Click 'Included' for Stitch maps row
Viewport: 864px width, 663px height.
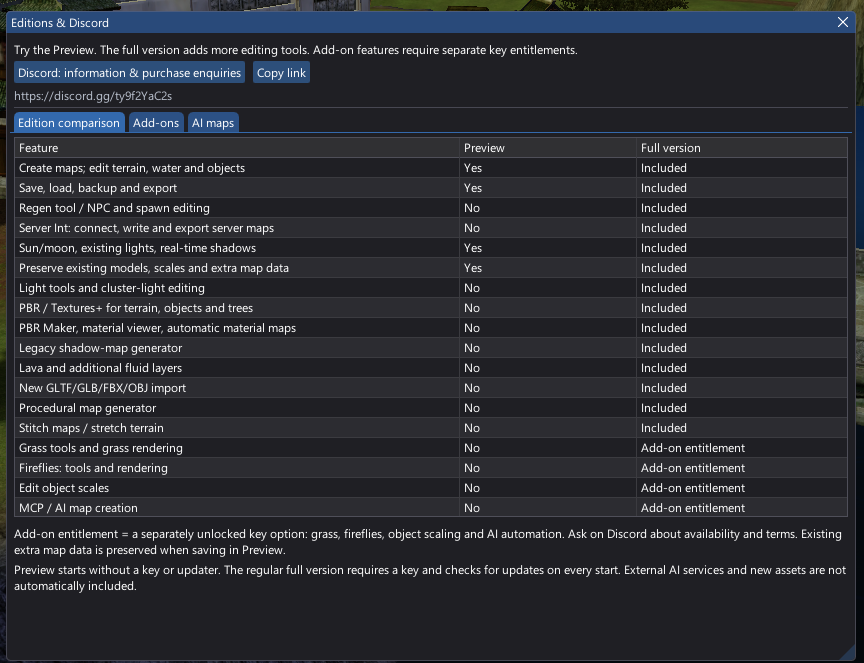(742, 428)
